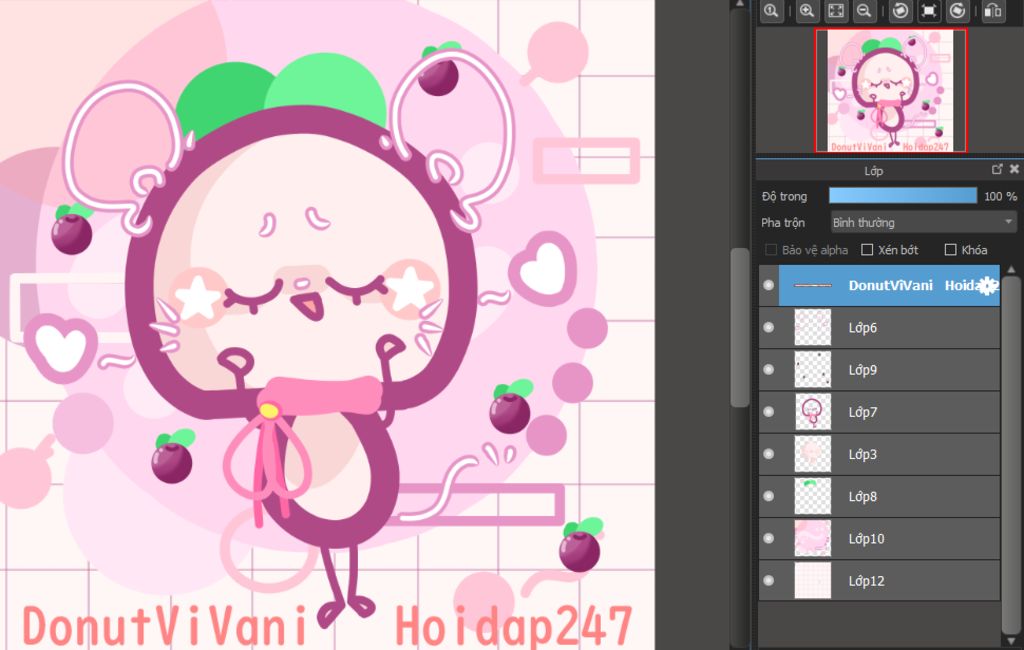Reset navigator zoom to 100%
This screenshot has height=650, width=1024.
pyautogui.click(x=772, y=11)
